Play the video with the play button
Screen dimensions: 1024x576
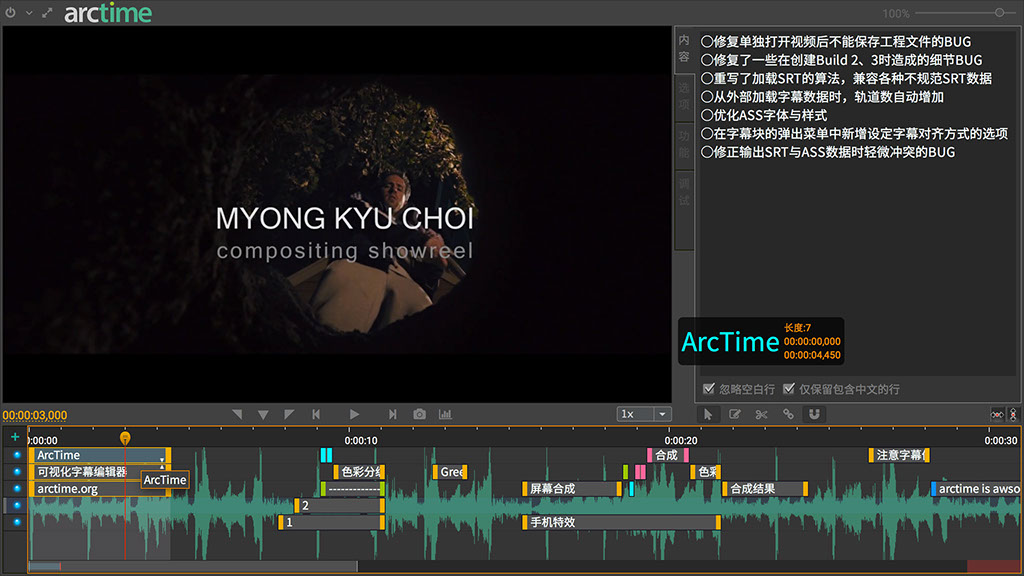354,414
